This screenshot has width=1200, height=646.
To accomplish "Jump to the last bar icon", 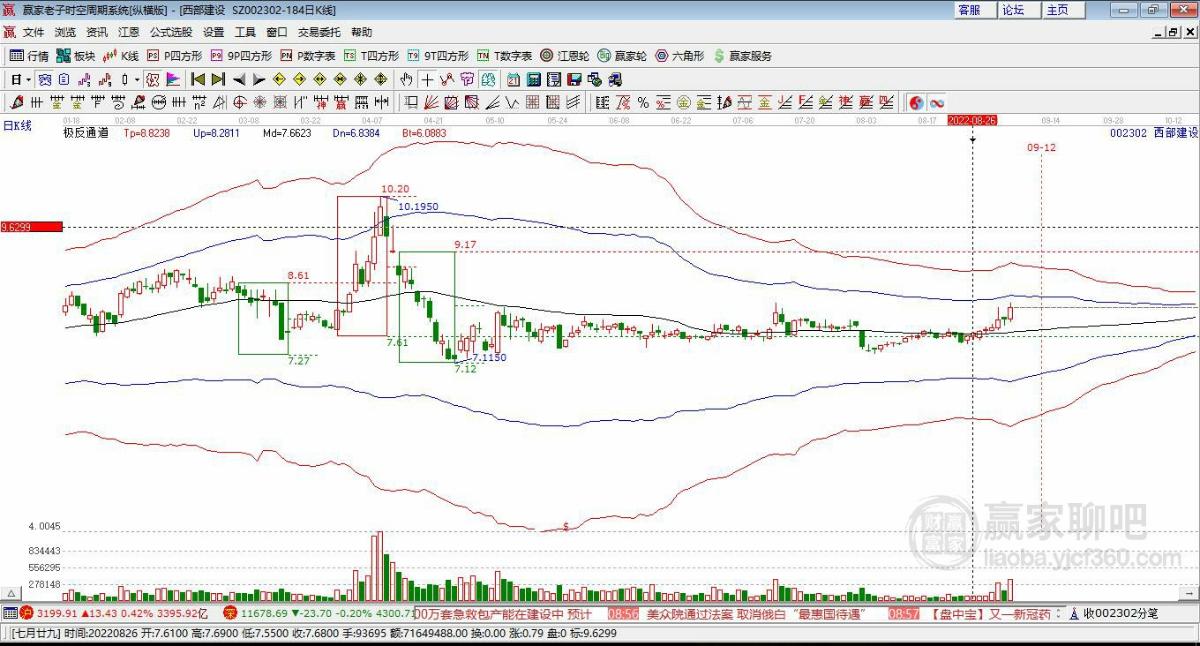I will (x=218, y=79).
